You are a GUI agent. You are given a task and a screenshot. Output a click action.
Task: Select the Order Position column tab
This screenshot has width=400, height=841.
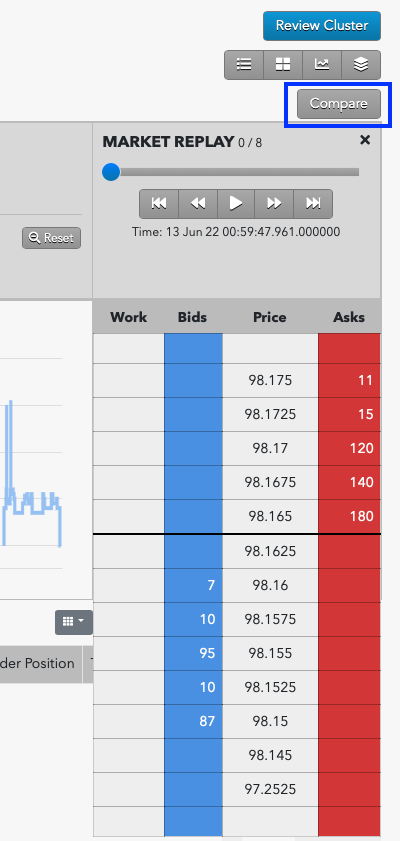coord(41,663)
